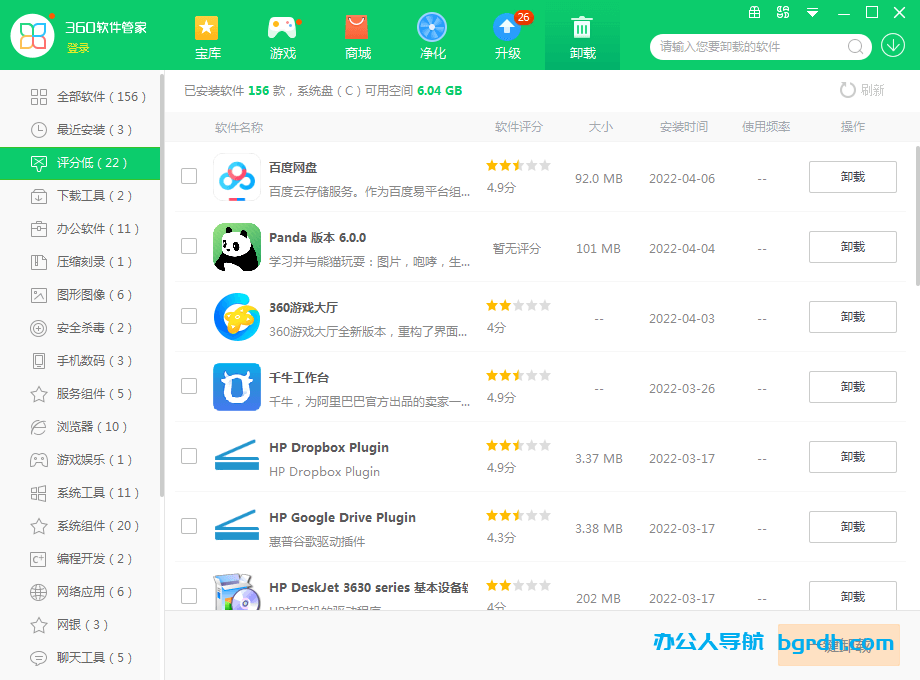The image size is (920, 680).
Task: Select 系统工具 (11) category
Action: (80, 493)
